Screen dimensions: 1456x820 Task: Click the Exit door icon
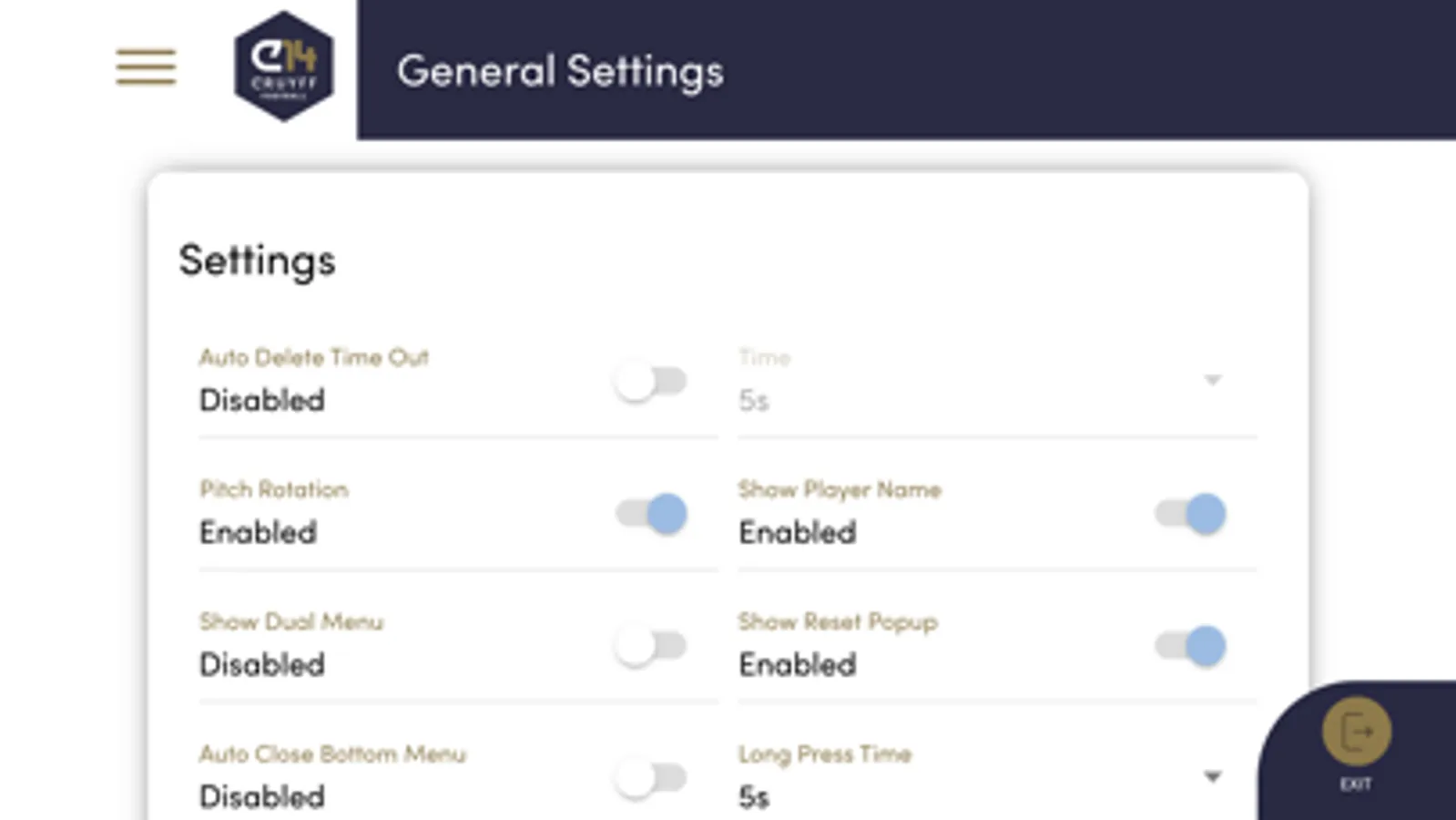pyautogui.click(x=1357, y=729)
